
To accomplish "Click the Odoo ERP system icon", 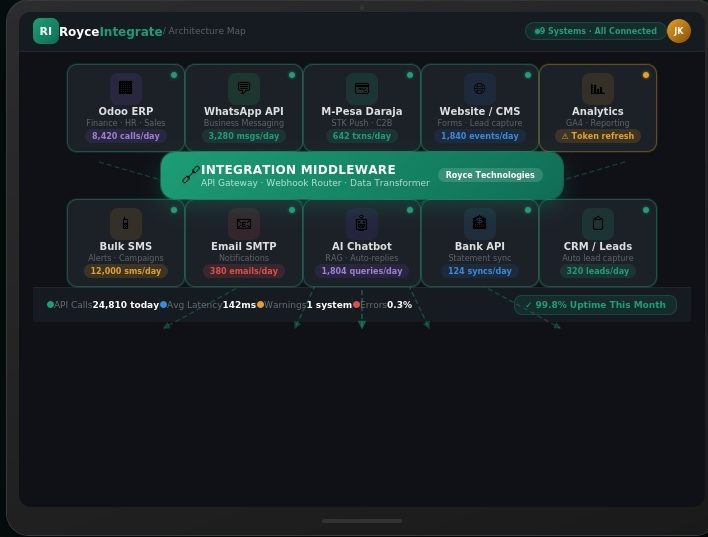I will pyautogui.click(x=125, y=88).
